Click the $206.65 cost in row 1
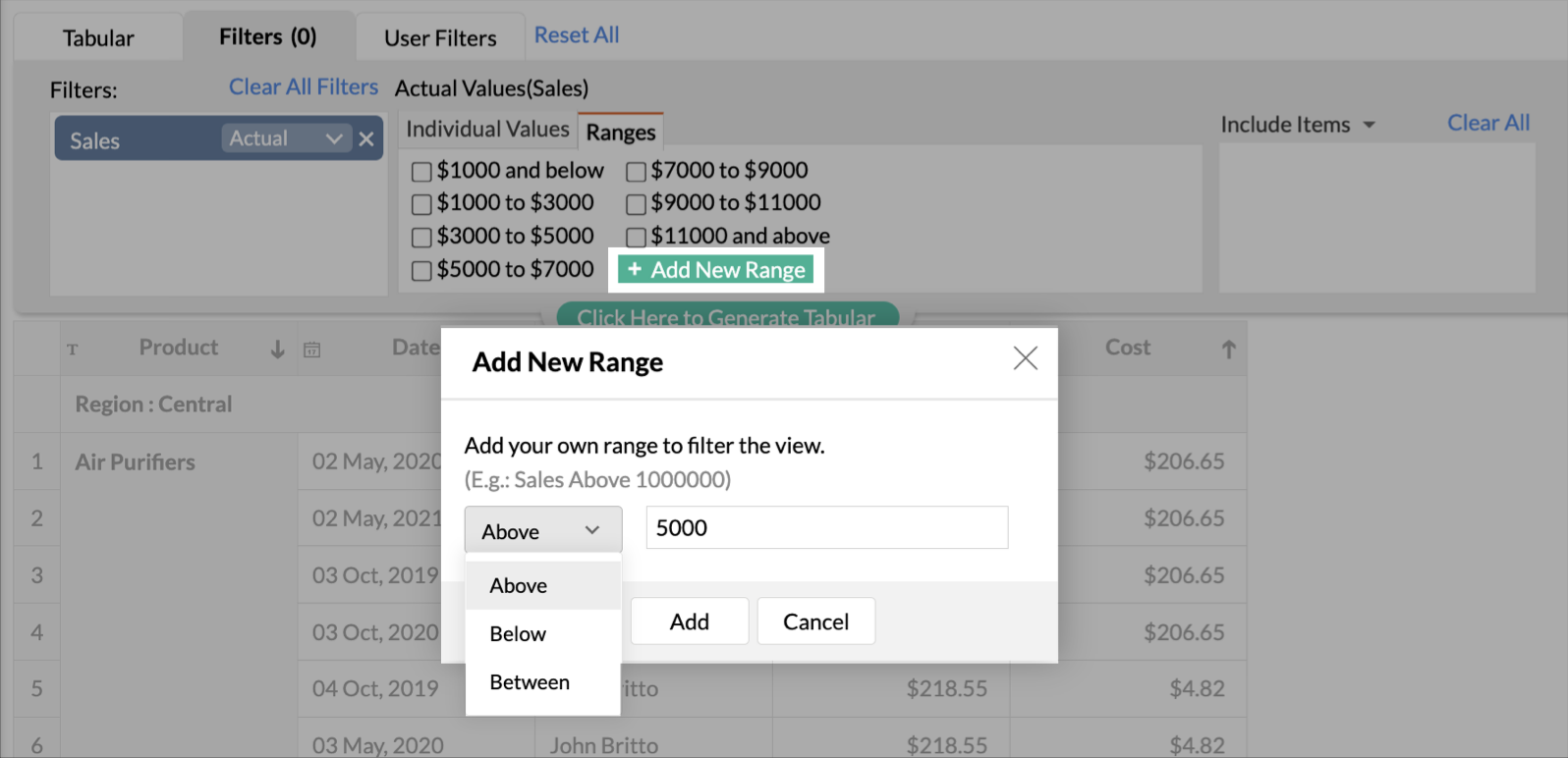Viewport: 1568px width, 758px height. pos(1184,461)
